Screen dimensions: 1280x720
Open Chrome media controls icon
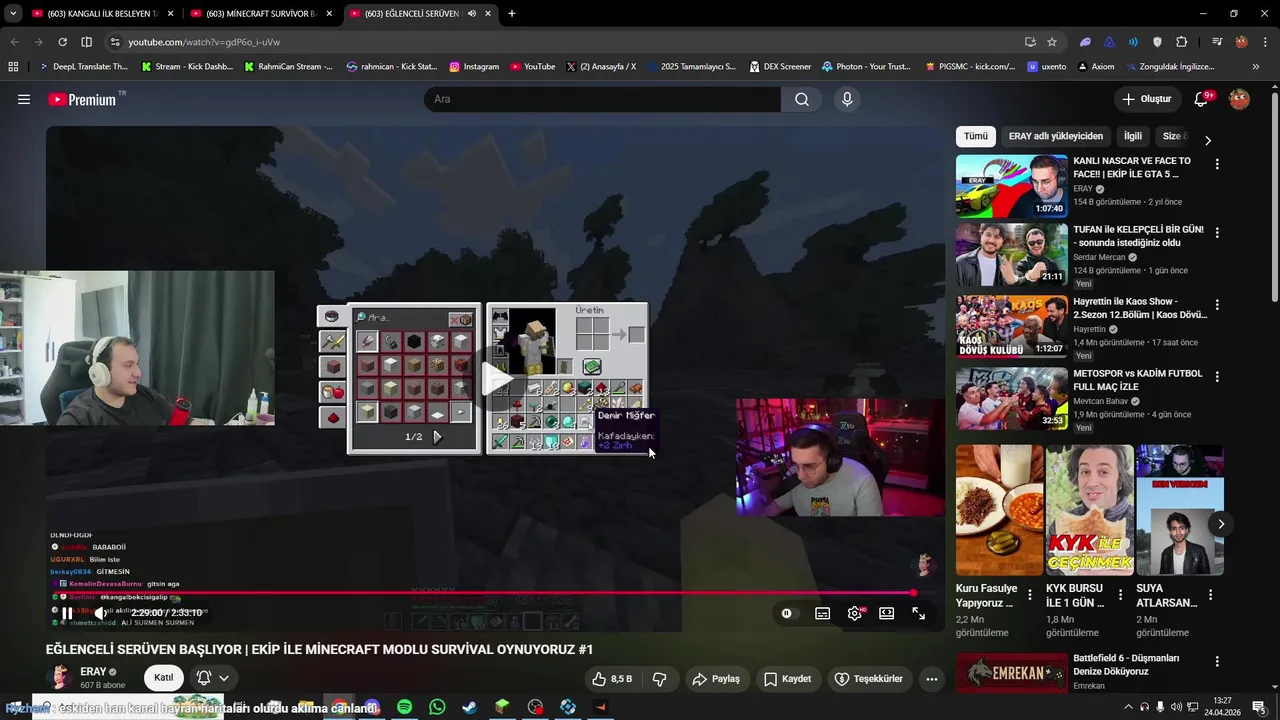1217,42
